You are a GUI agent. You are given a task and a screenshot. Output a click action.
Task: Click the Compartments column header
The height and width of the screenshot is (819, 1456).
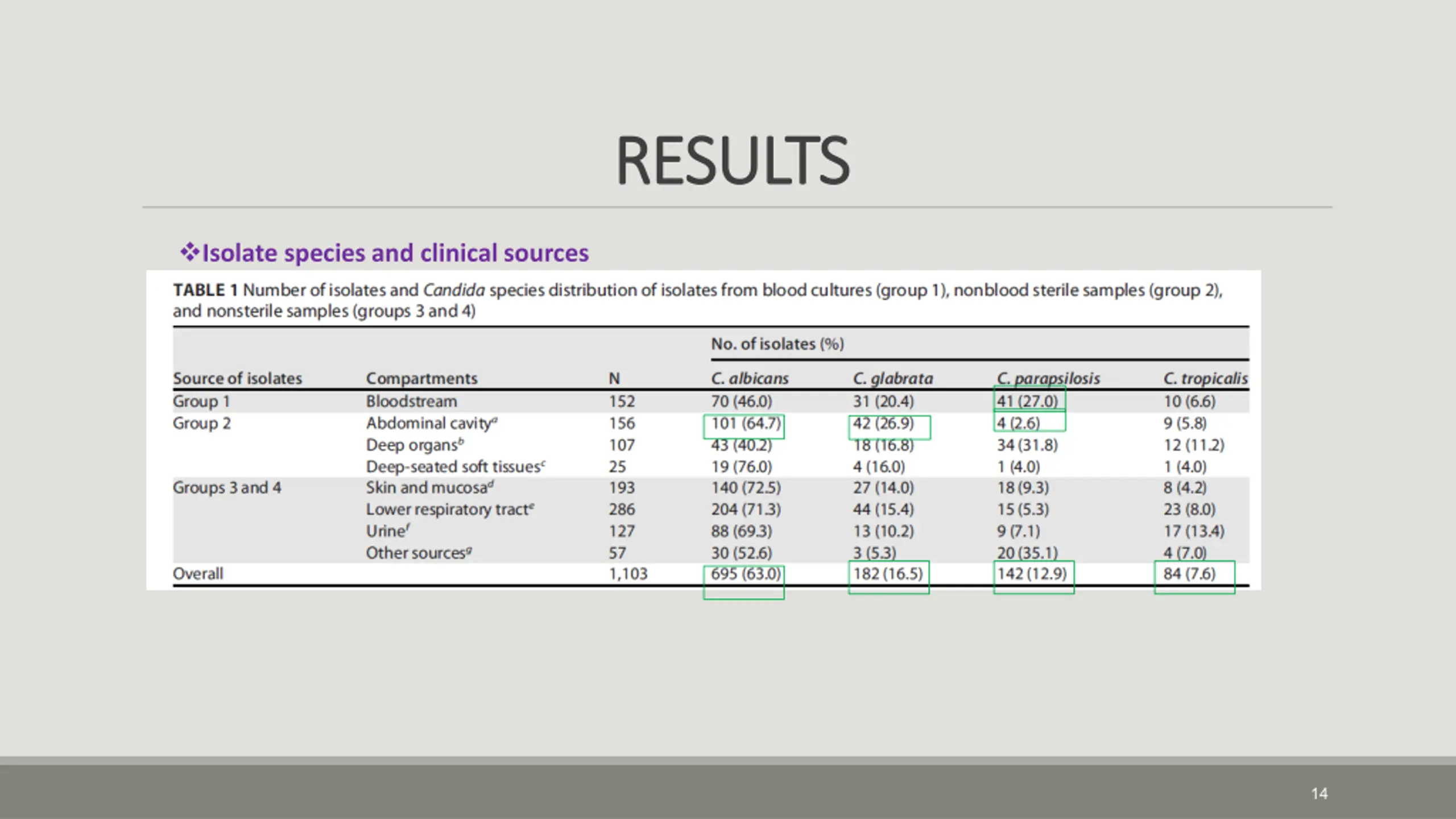(x=421, y=378)
